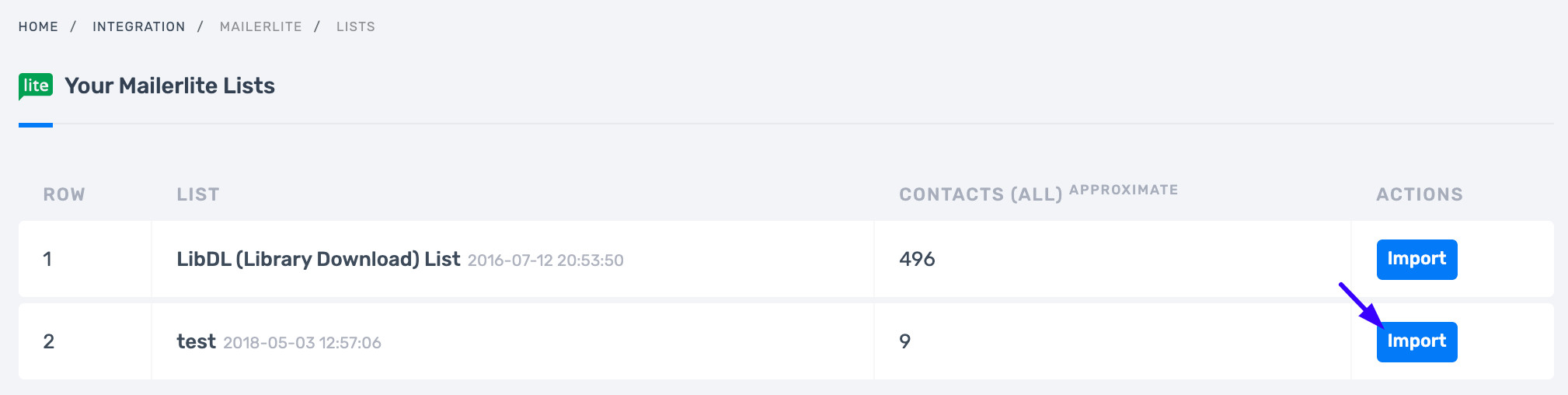Screen dimensions: 1568x395
Task: Click the Row column header
Action: (64, 194)
